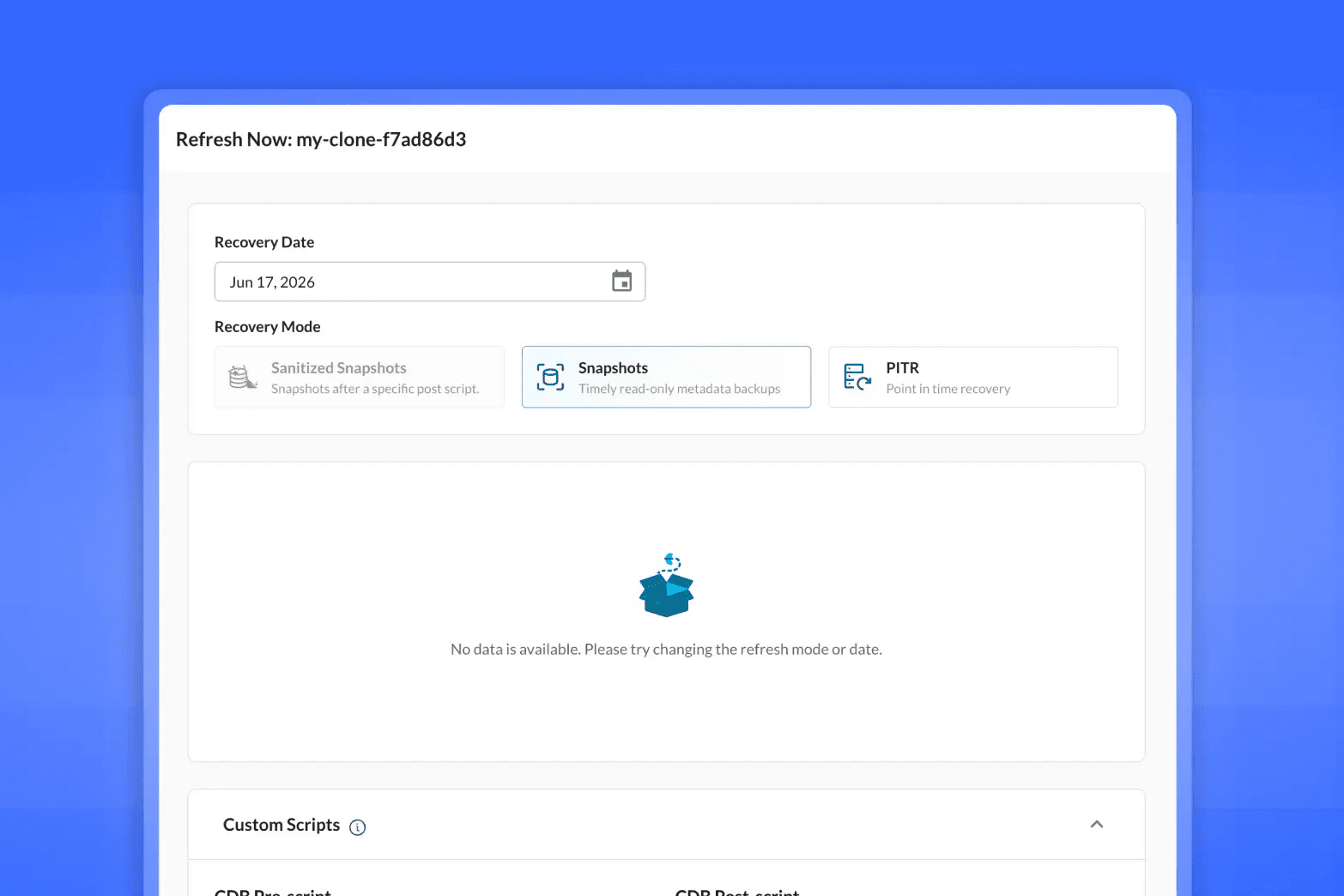Select the Snapshots recovery mode card
The height and width of the screenshot is (896, 1344).
[x=666, y=377]
